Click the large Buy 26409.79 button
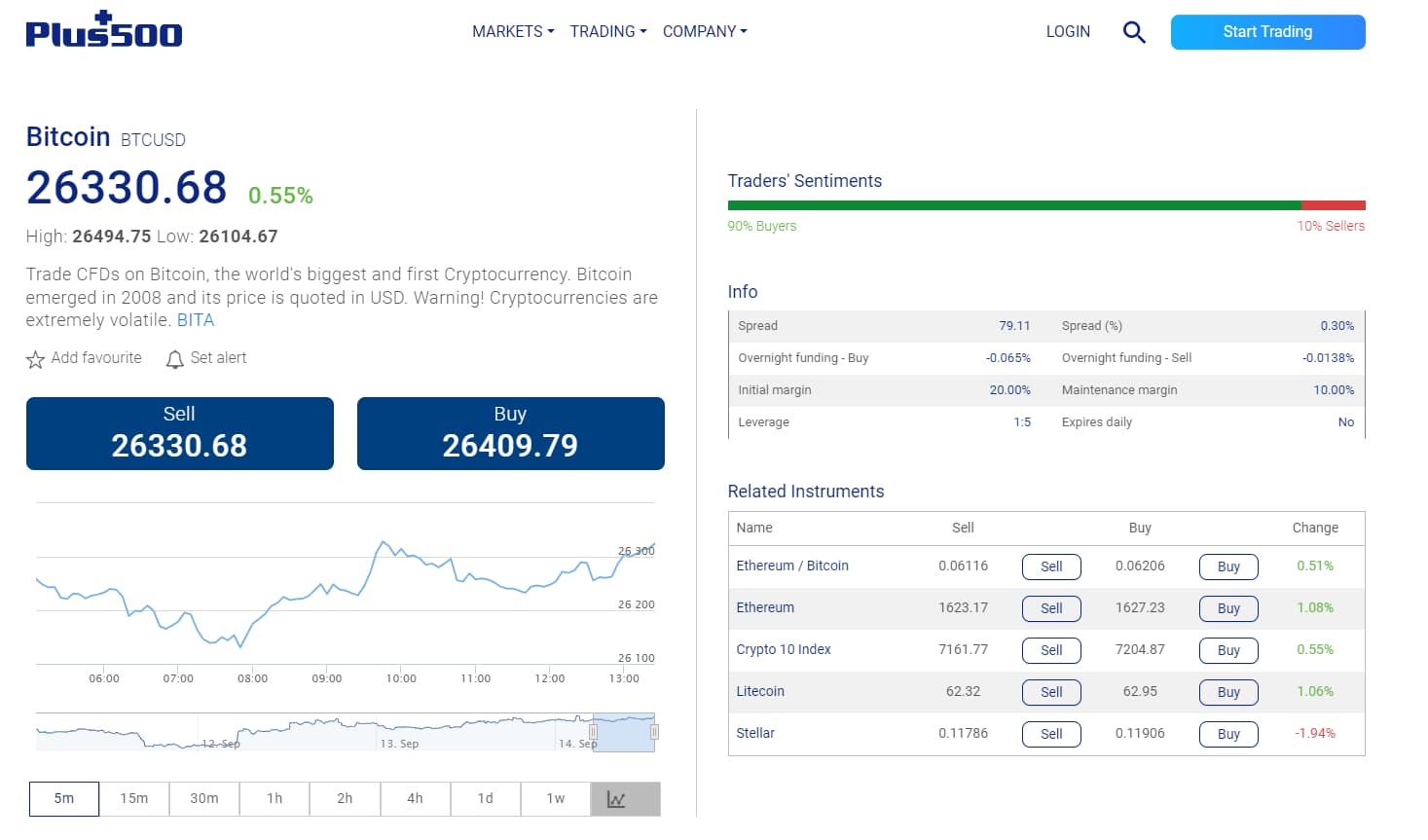This screenshot has width=1428, height=840. coord(511,433)
